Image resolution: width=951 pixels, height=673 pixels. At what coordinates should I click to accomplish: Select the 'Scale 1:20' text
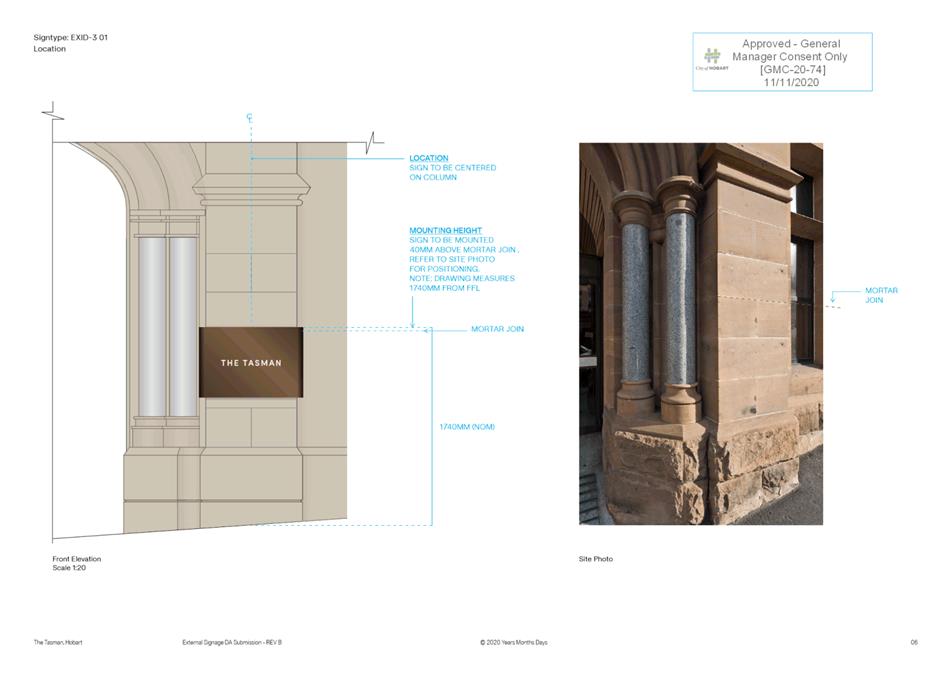coord(69,568)
